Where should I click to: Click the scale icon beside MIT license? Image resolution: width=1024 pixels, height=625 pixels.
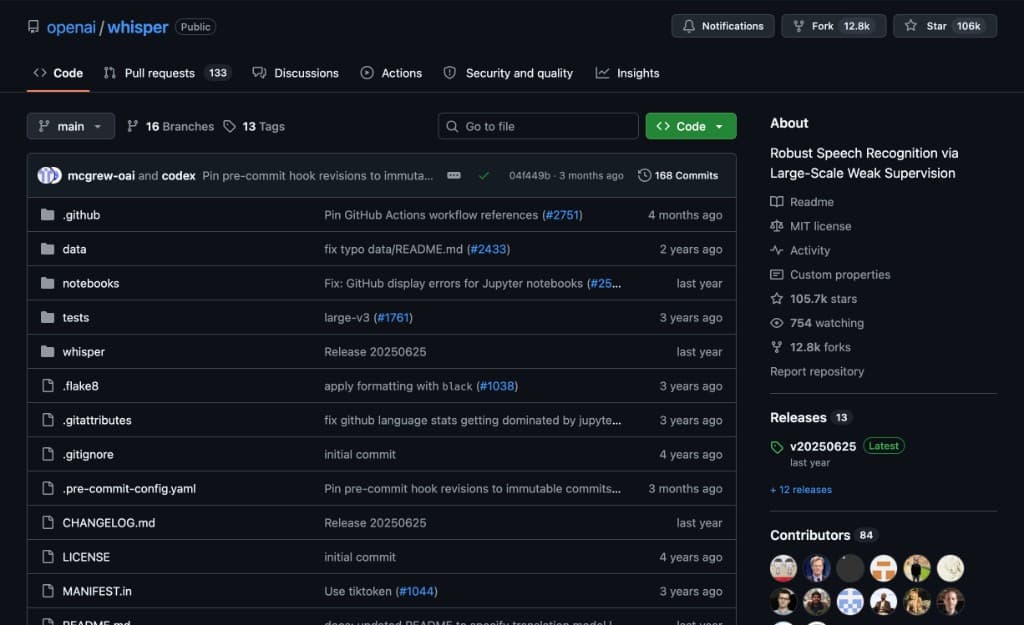[x=776, y=226]
